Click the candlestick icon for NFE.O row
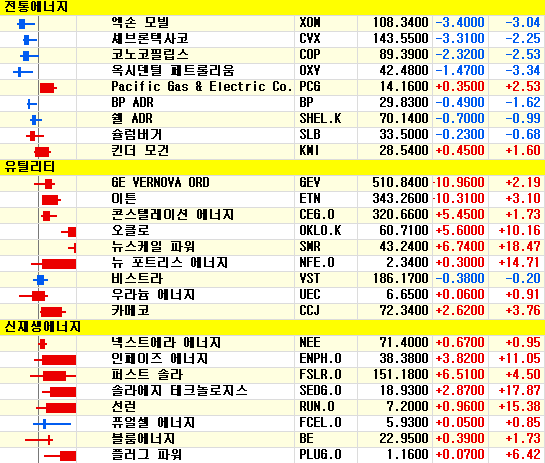The width and height of the screenshot is (545, 463). [54, 264]
